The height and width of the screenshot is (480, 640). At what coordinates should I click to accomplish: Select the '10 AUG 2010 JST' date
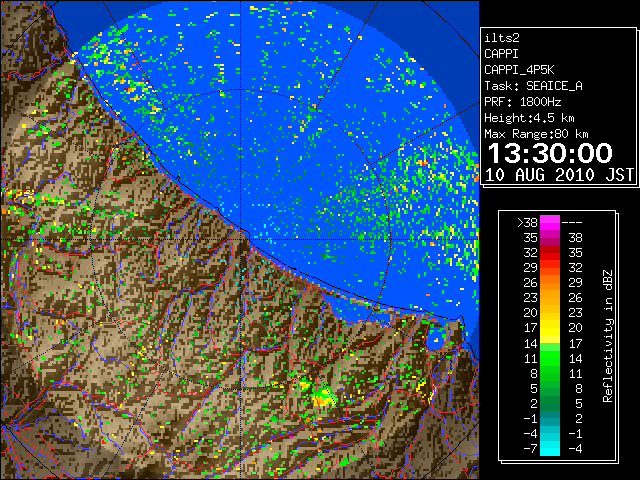coord(559,175)
